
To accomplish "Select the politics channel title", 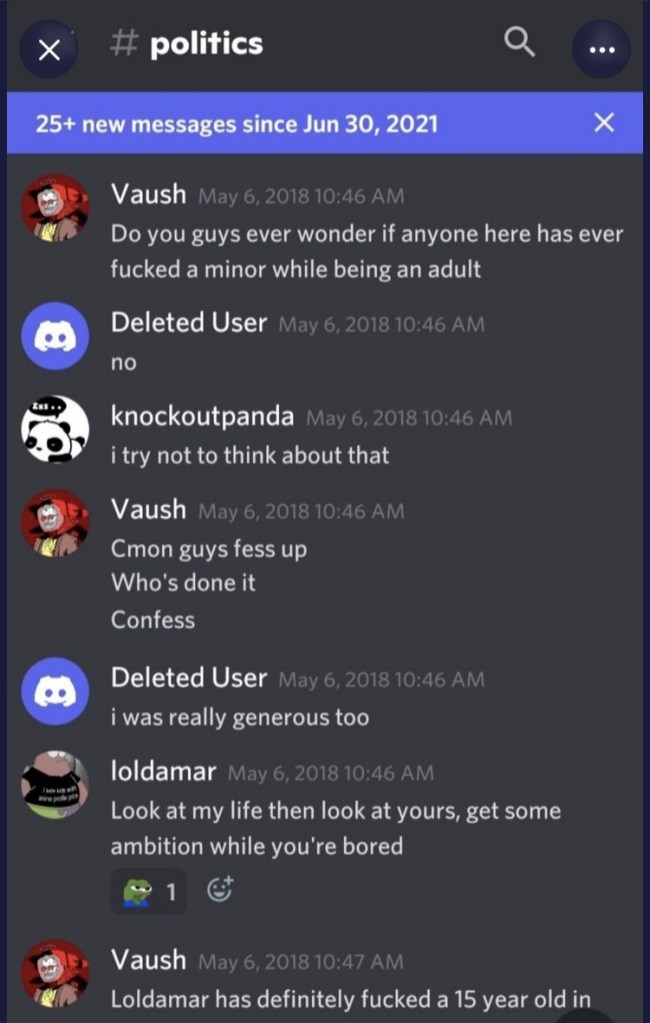I will pyautogui.click(x=206, y=44).
